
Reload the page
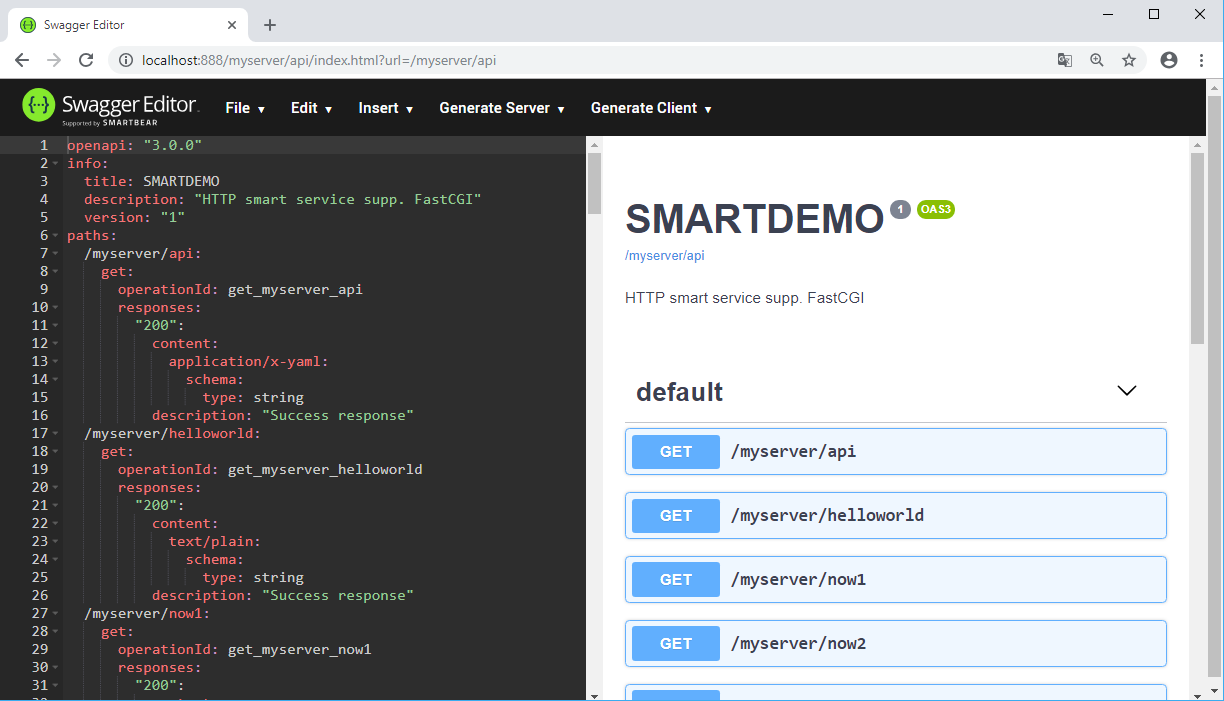point(86,60)
